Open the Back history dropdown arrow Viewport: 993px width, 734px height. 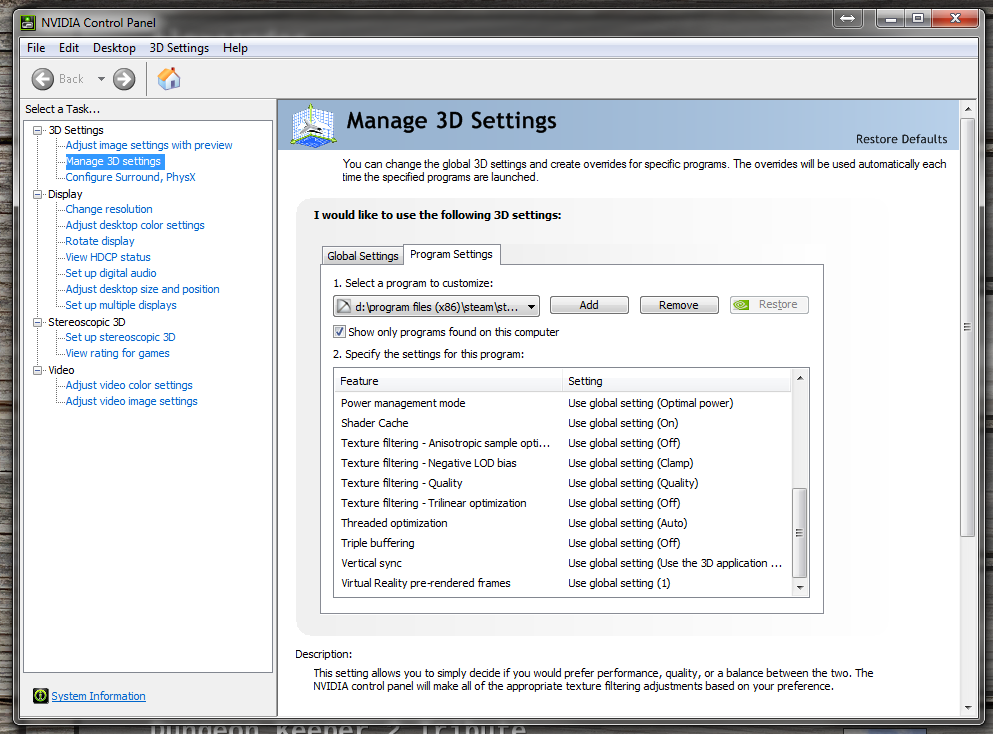click(x=101, y=79)
